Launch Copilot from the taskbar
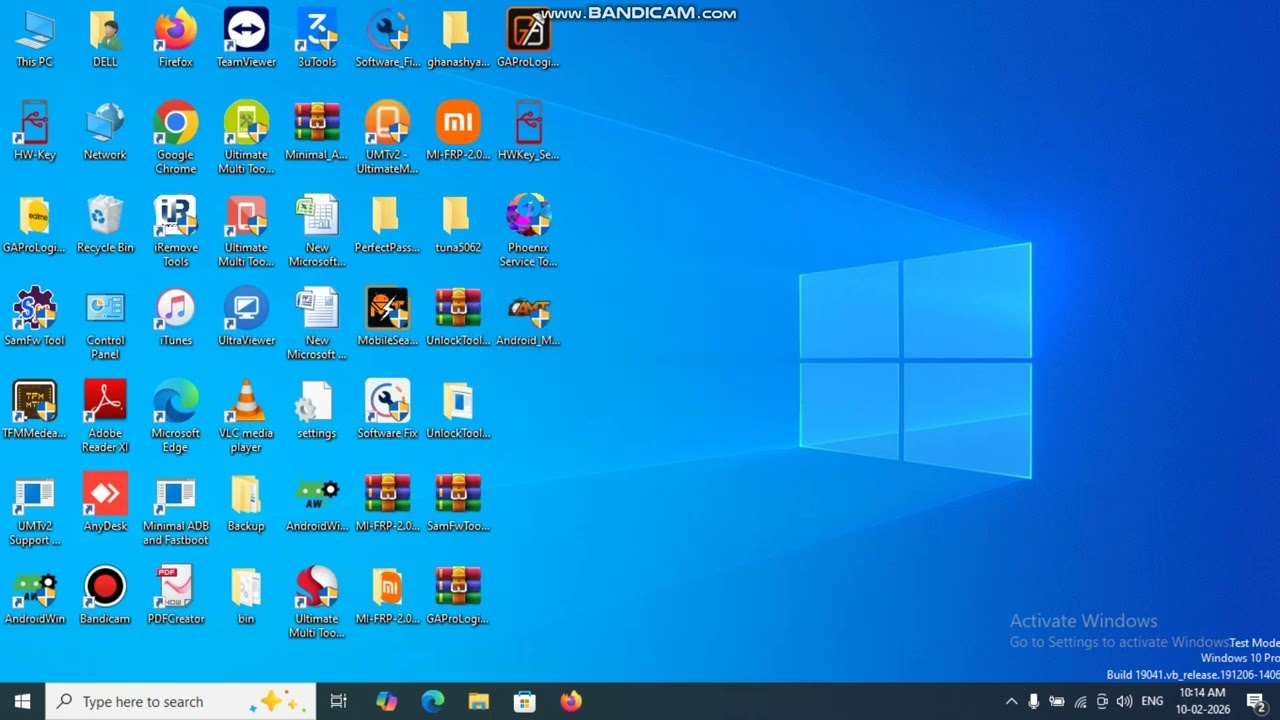 pos(386,701)
